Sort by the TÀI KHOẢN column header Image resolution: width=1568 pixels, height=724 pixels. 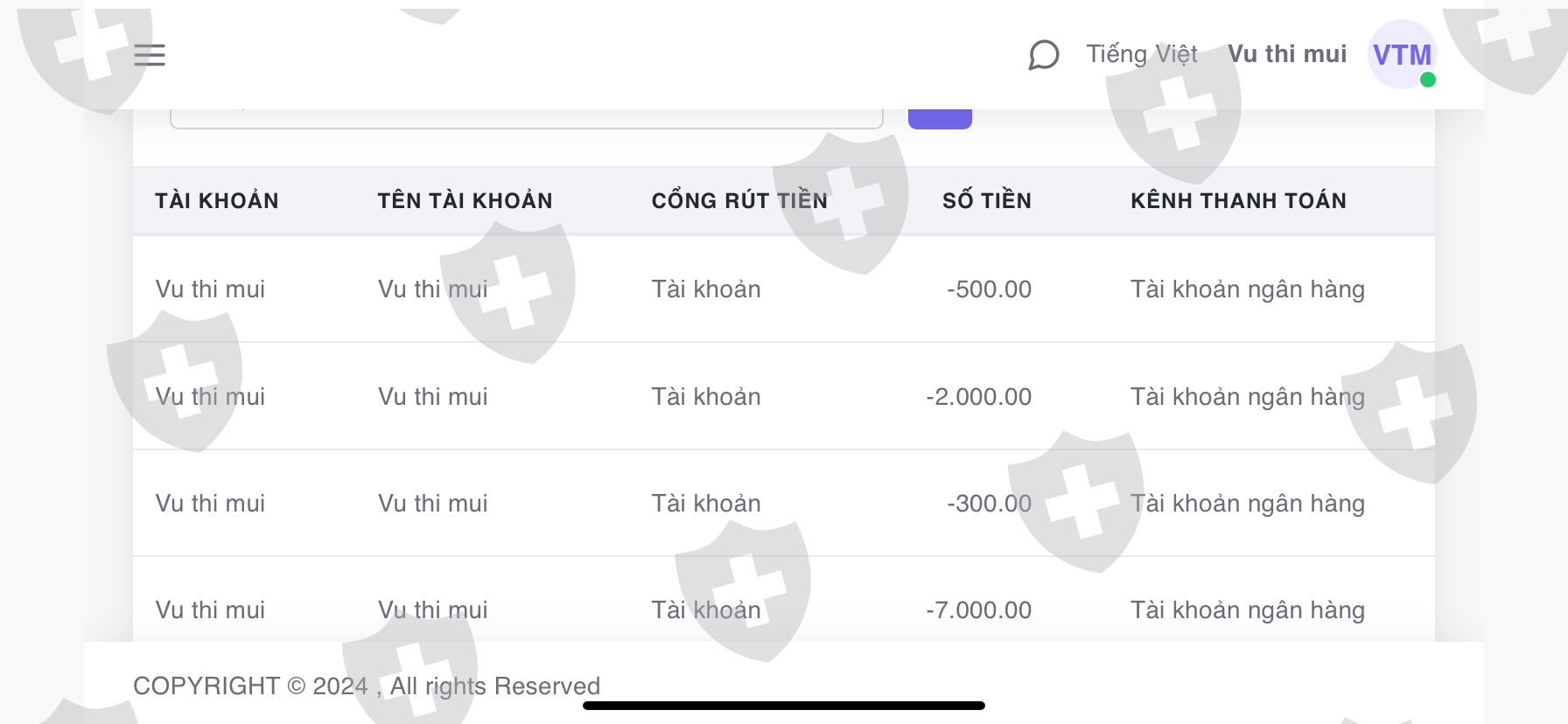click(216, 201)
